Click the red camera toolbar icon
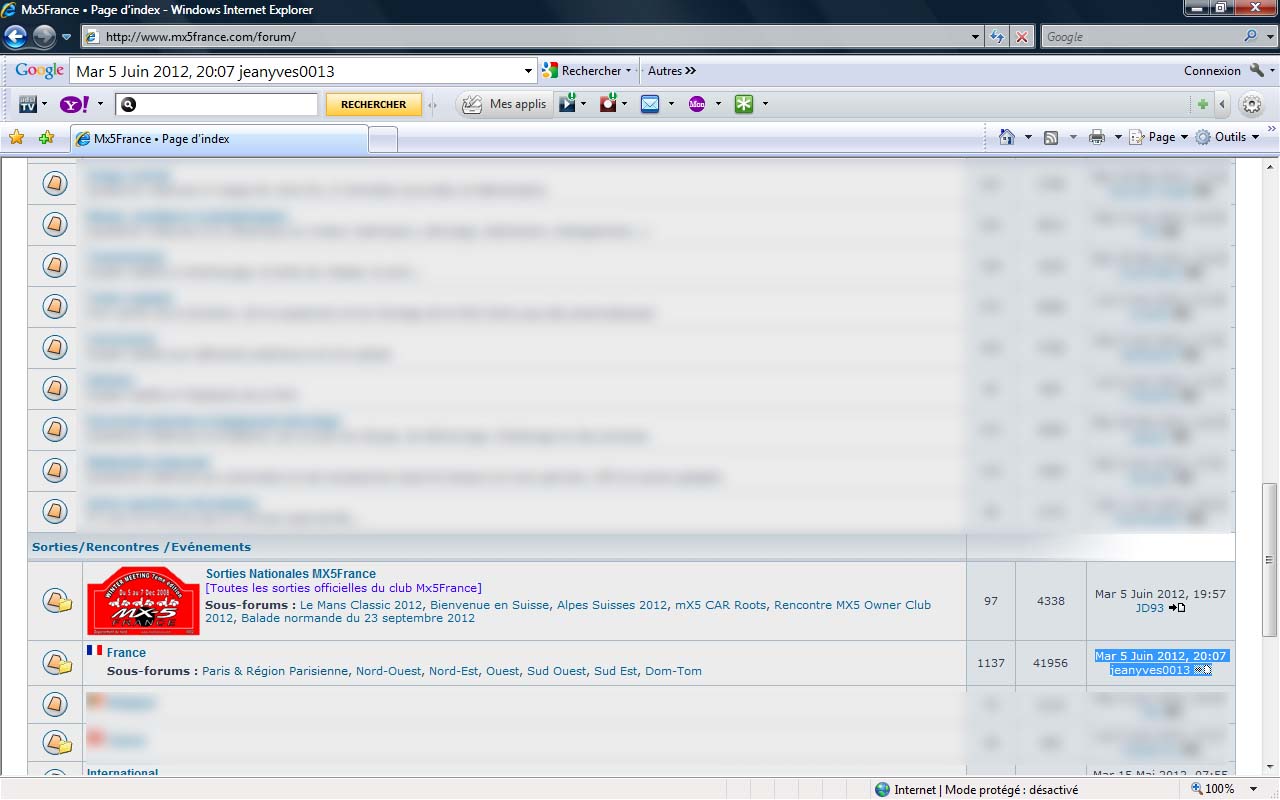This screenshot has height=800, width=1280. click(608, 103)
